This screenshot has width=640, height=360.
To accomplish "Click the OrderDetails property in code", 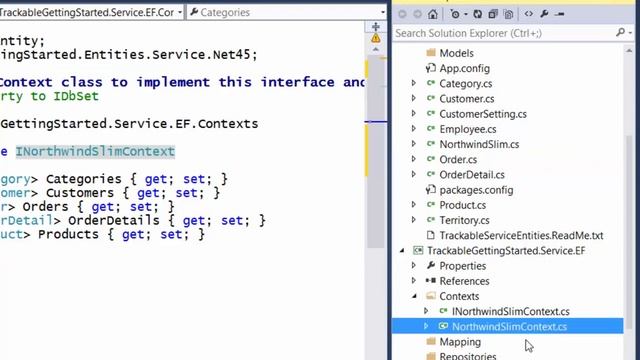I will pos(114,220).
